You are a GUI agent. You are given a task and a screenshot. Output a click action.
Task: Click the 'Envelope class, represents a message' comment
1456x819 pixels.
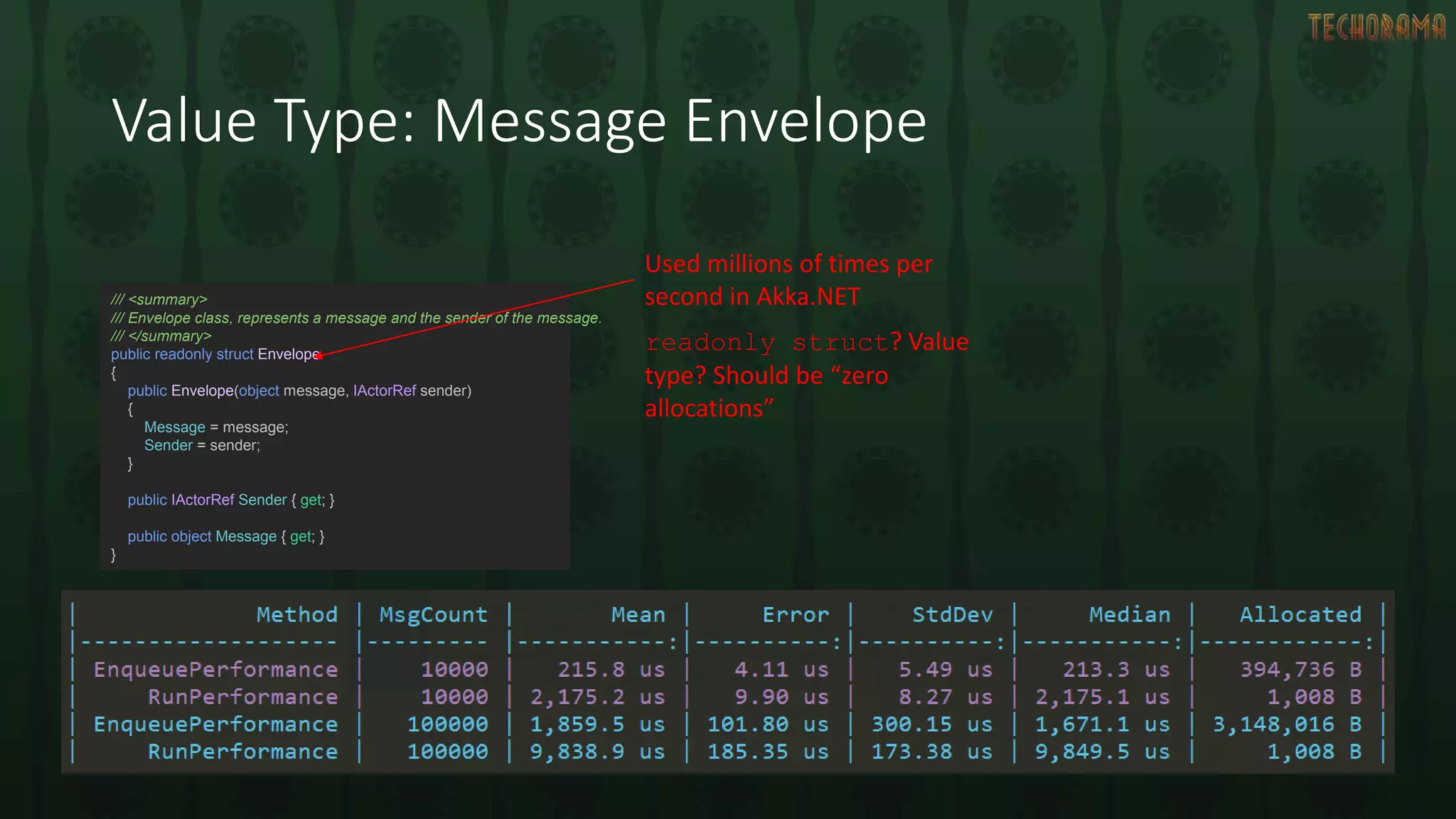[x=356, y=318]
